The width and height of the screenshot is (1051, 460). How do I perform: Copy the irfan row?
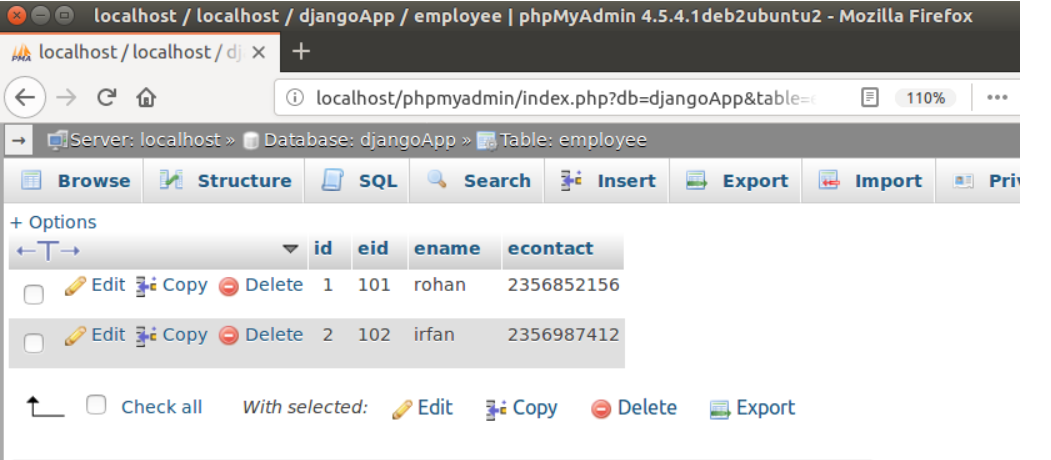click(x=172, y=335)
